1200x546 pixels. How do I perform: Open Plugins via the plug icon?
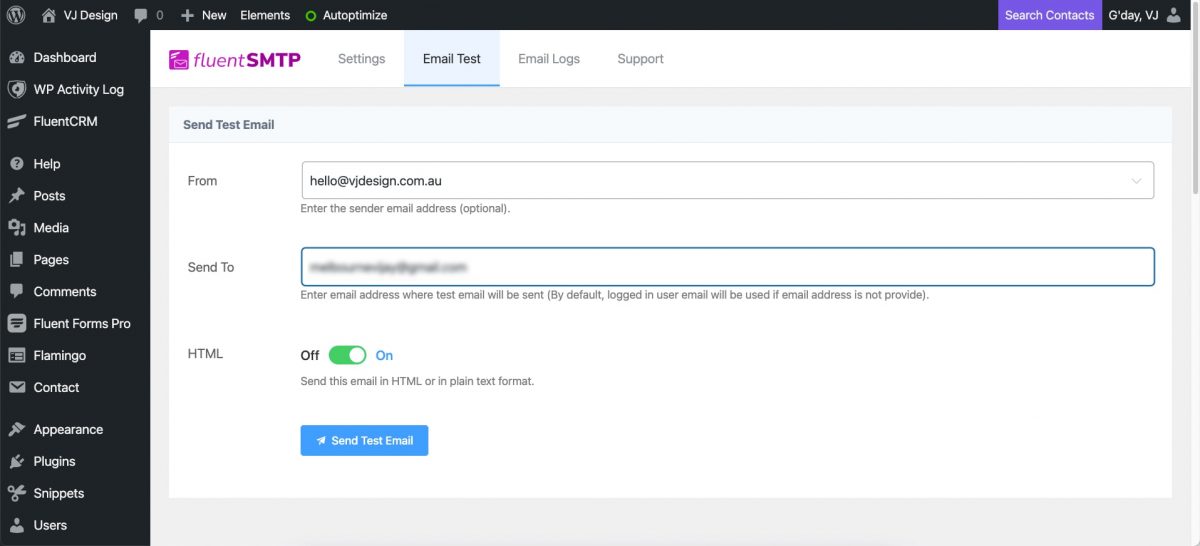[16, 462]
